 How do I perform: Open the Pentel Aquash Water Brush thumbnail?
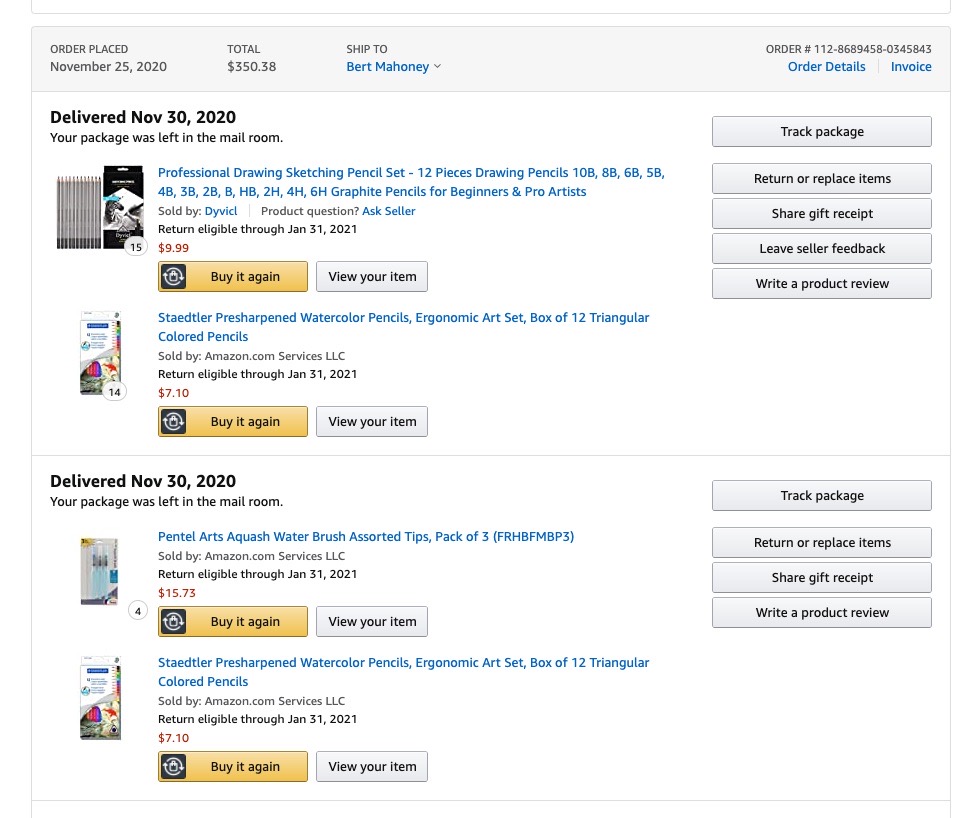(x=99, y=571)
